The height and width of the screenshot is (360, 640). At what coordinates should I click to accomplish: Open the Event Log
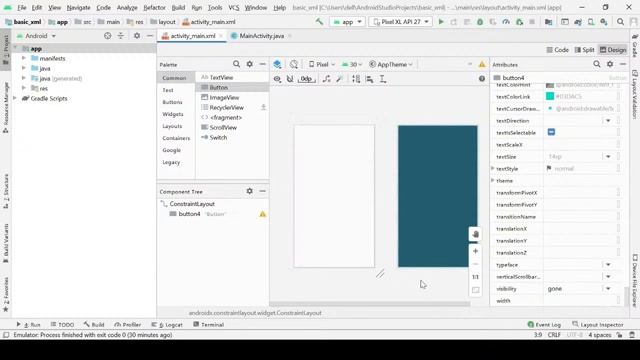544,324
